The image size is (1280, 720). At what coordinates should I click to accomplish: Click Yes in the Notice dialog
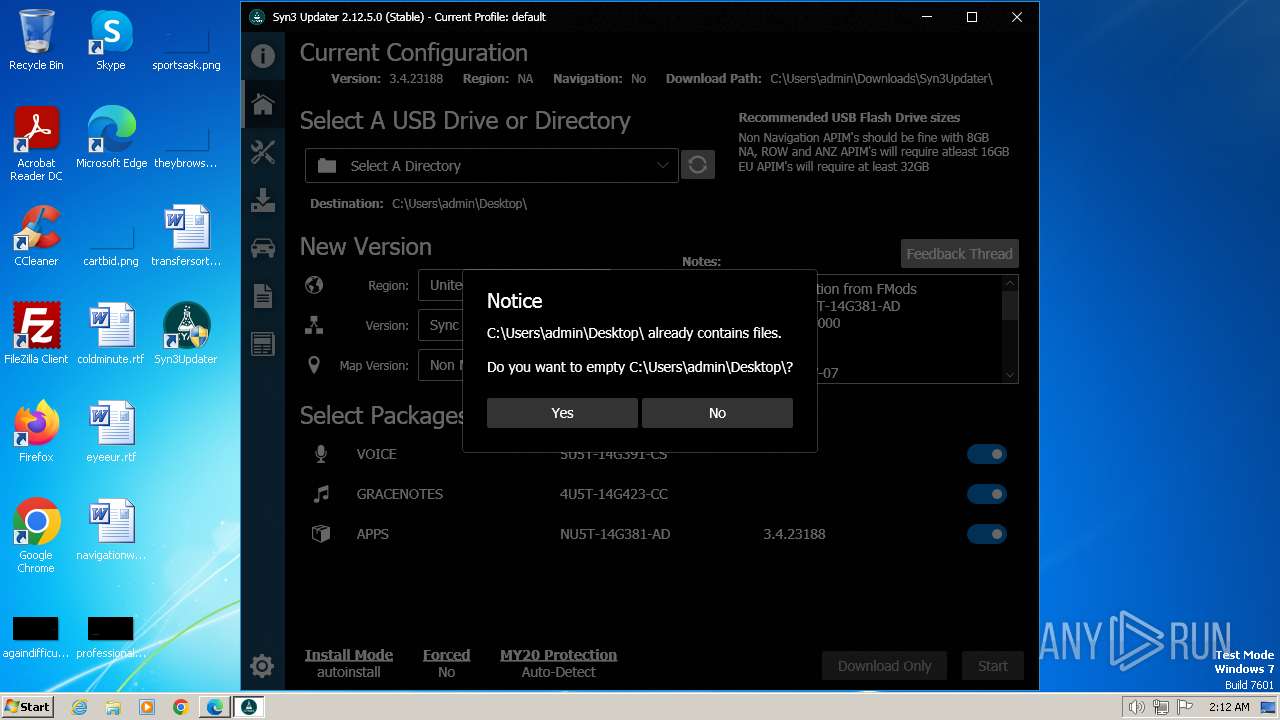(562, 413)
